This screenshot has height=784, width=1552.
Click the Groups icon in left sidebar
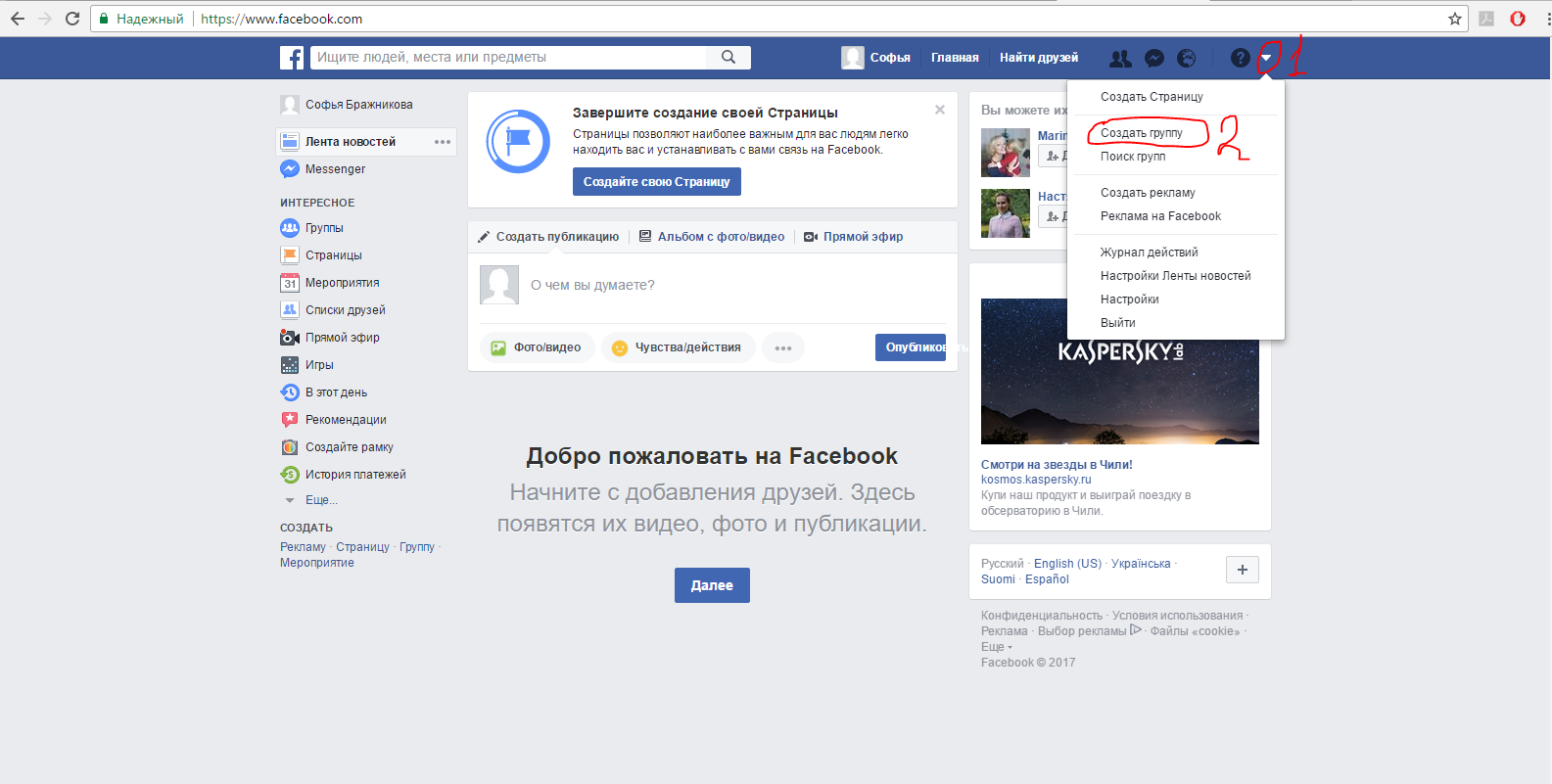(x=290, y=228)
